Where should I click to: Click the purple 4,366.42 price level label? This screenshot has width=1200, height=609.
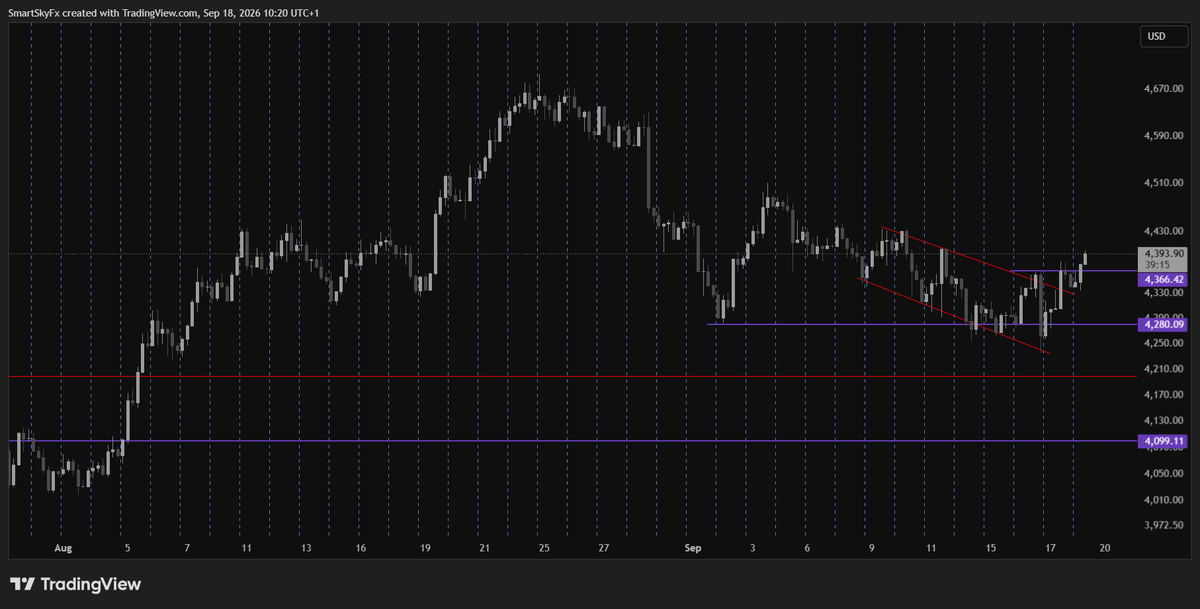(1163, 281)
